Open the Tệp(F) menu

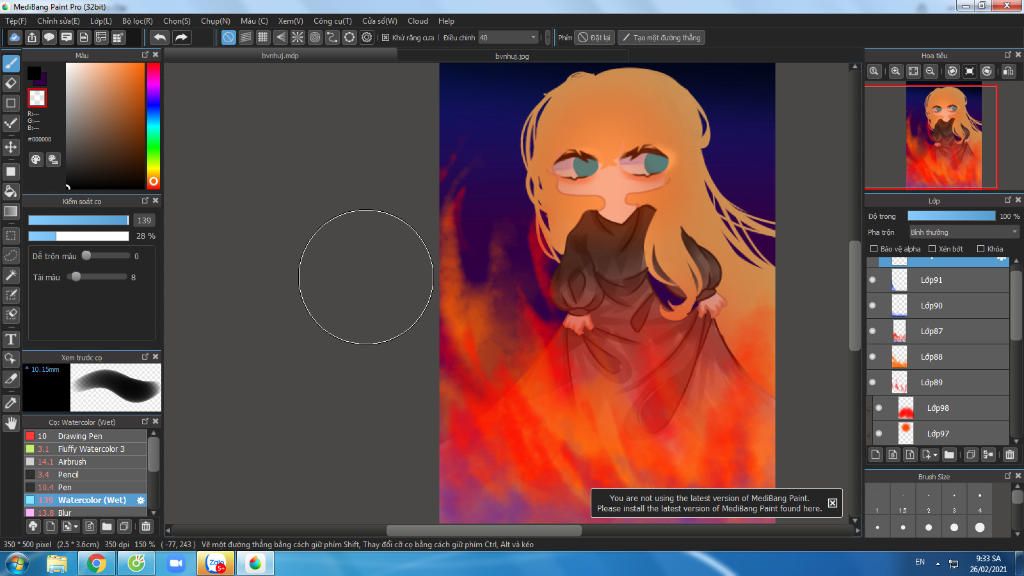pyautogui.click(x=16, y=21)
